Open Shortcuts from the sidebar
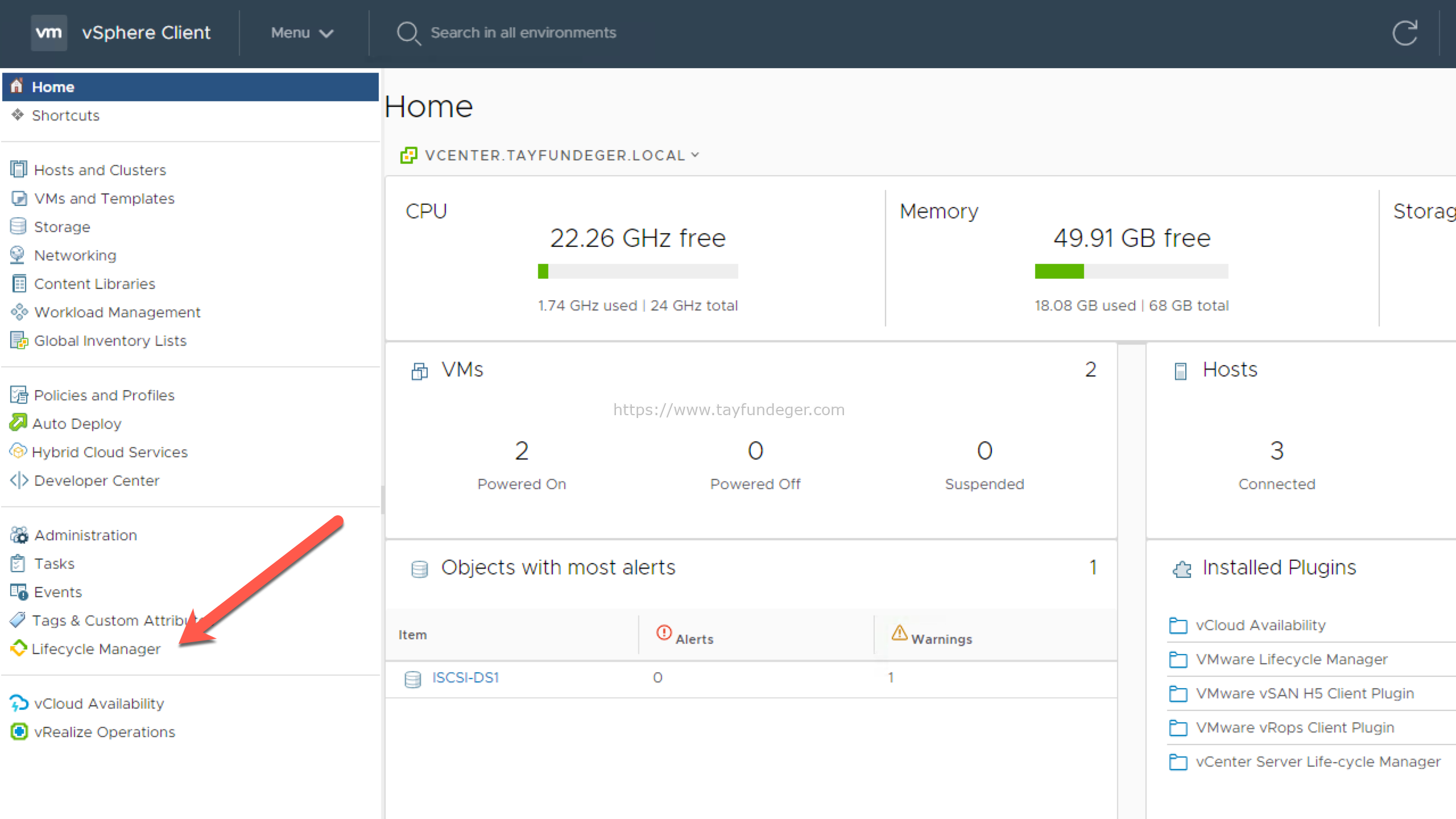The height and width of the screenshot is (819, 1456). click(65, 115)
